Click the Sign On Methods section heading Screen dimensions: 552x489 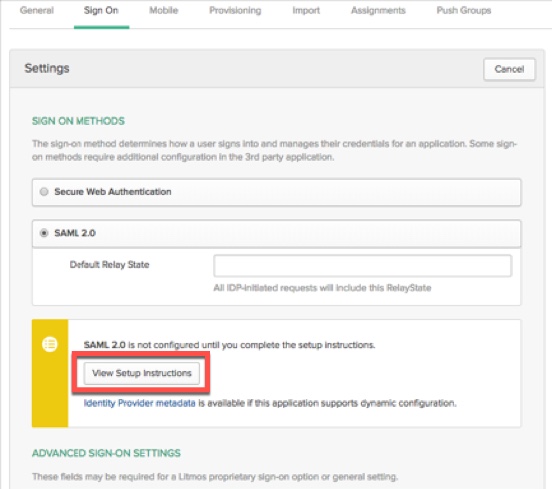78,121
